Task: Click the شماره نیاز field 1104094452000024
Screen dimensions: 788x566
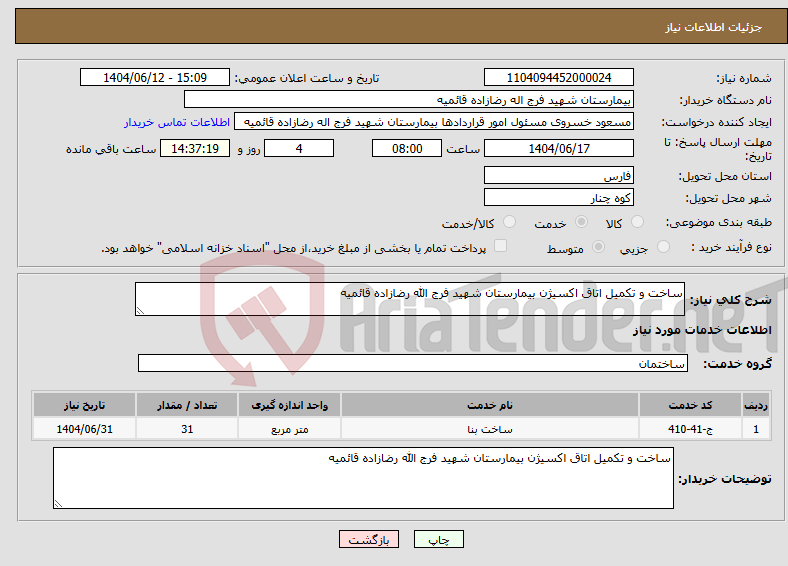Action: [558, 77]
